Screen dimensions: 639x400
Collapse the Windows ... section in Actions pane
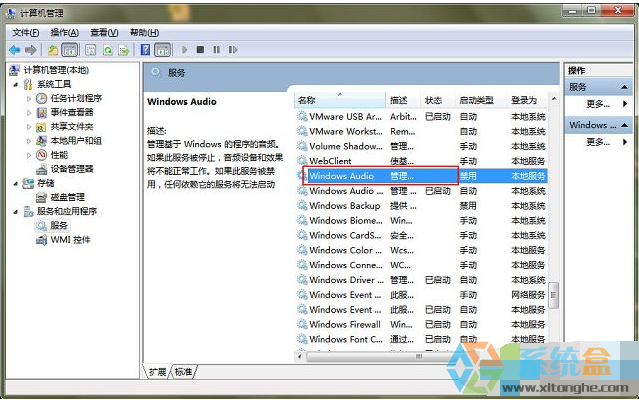click(624, 125)
